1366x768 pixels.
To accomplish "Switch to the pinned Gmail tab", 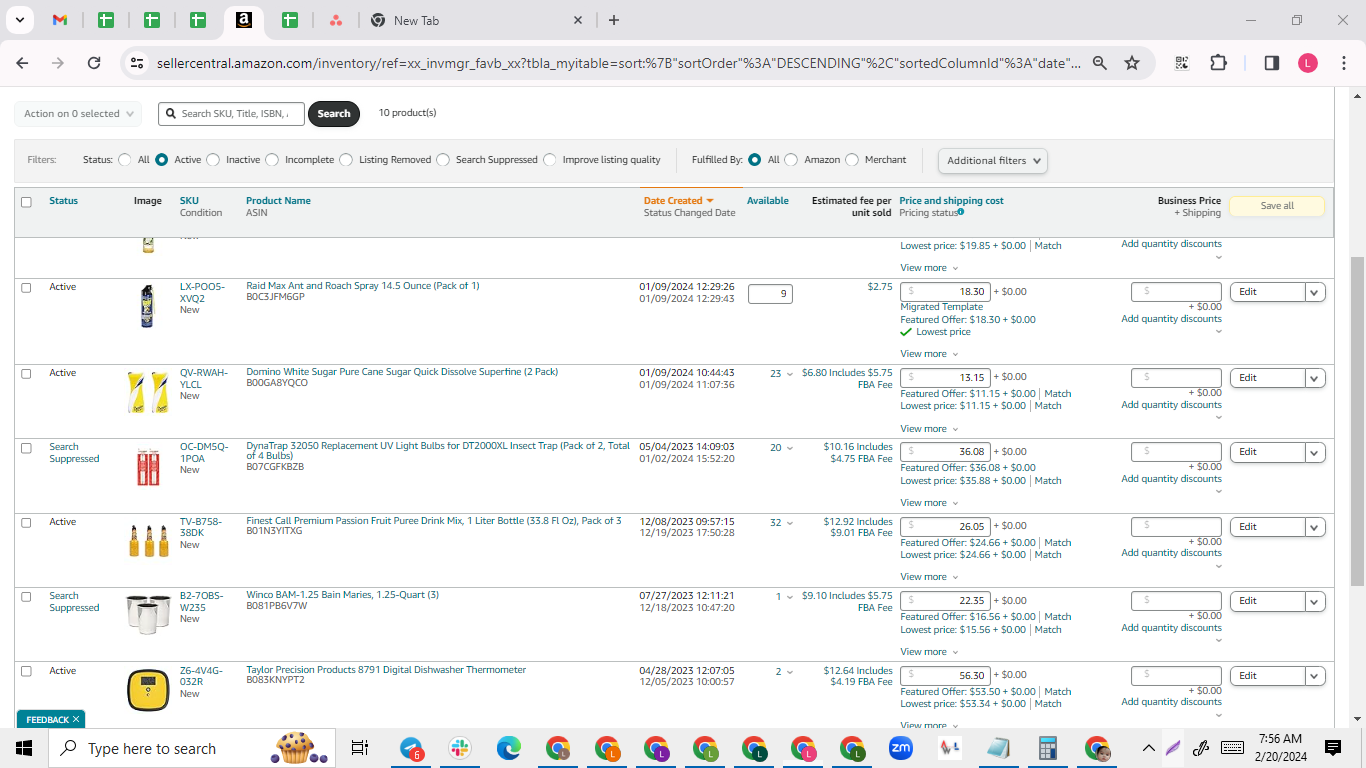I will pos(60,20).
